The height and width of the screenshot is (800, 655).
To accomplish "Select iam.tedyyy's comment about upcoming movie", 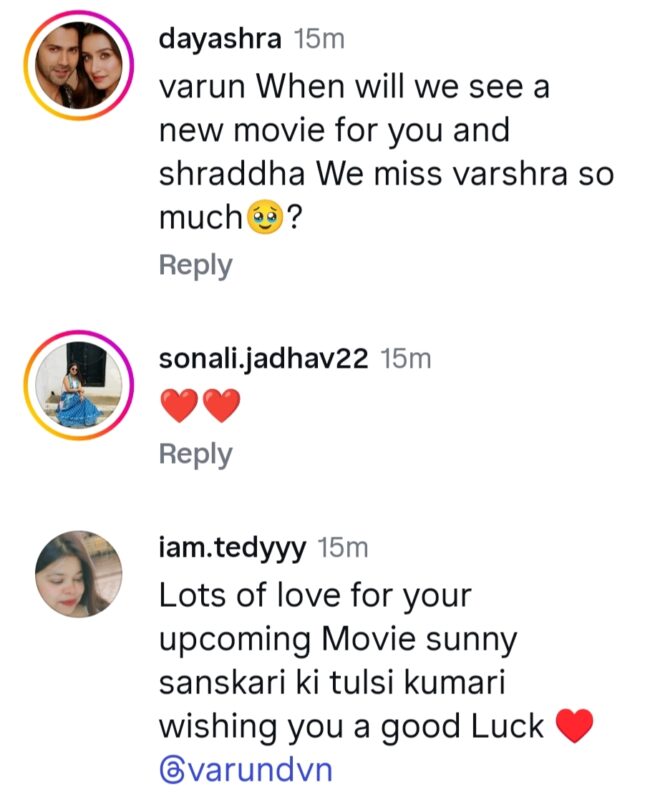I will tap(376, 683).
